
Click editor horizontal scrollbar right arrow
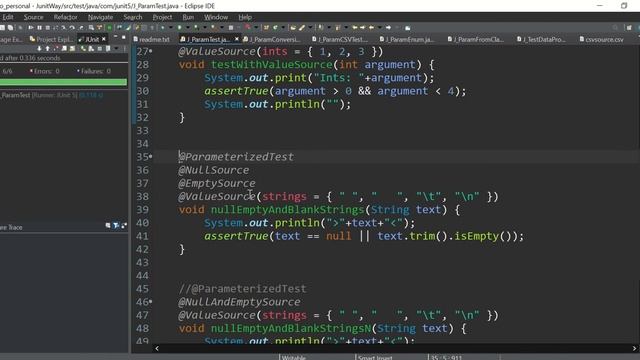635,348
